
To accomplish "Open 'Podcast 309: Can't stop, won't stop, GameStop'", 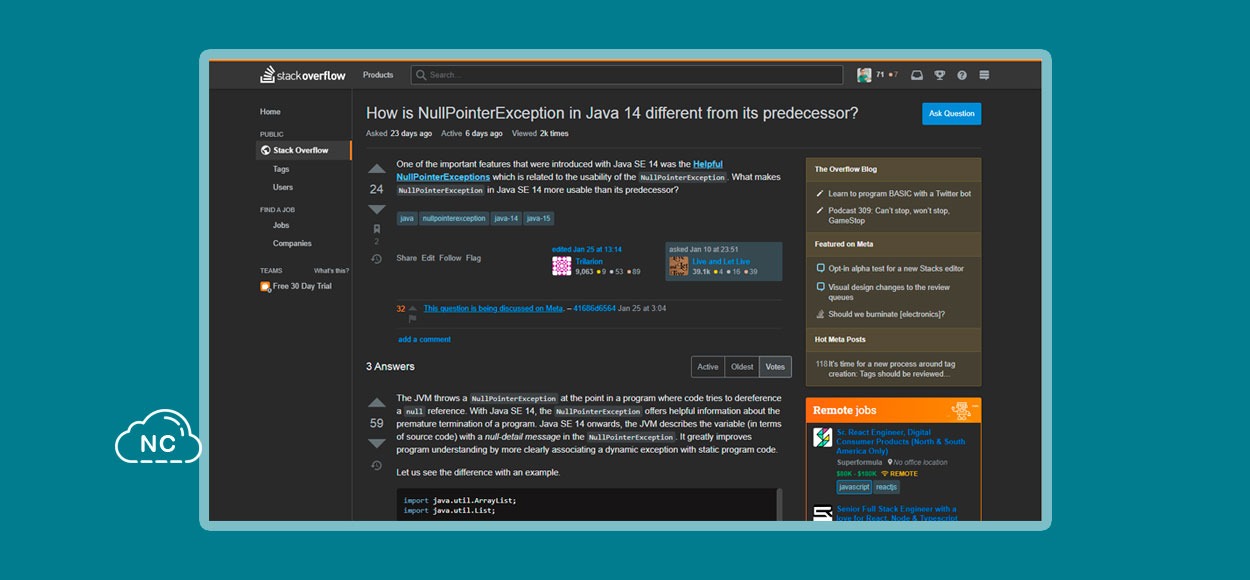I will tap(889, 215).
